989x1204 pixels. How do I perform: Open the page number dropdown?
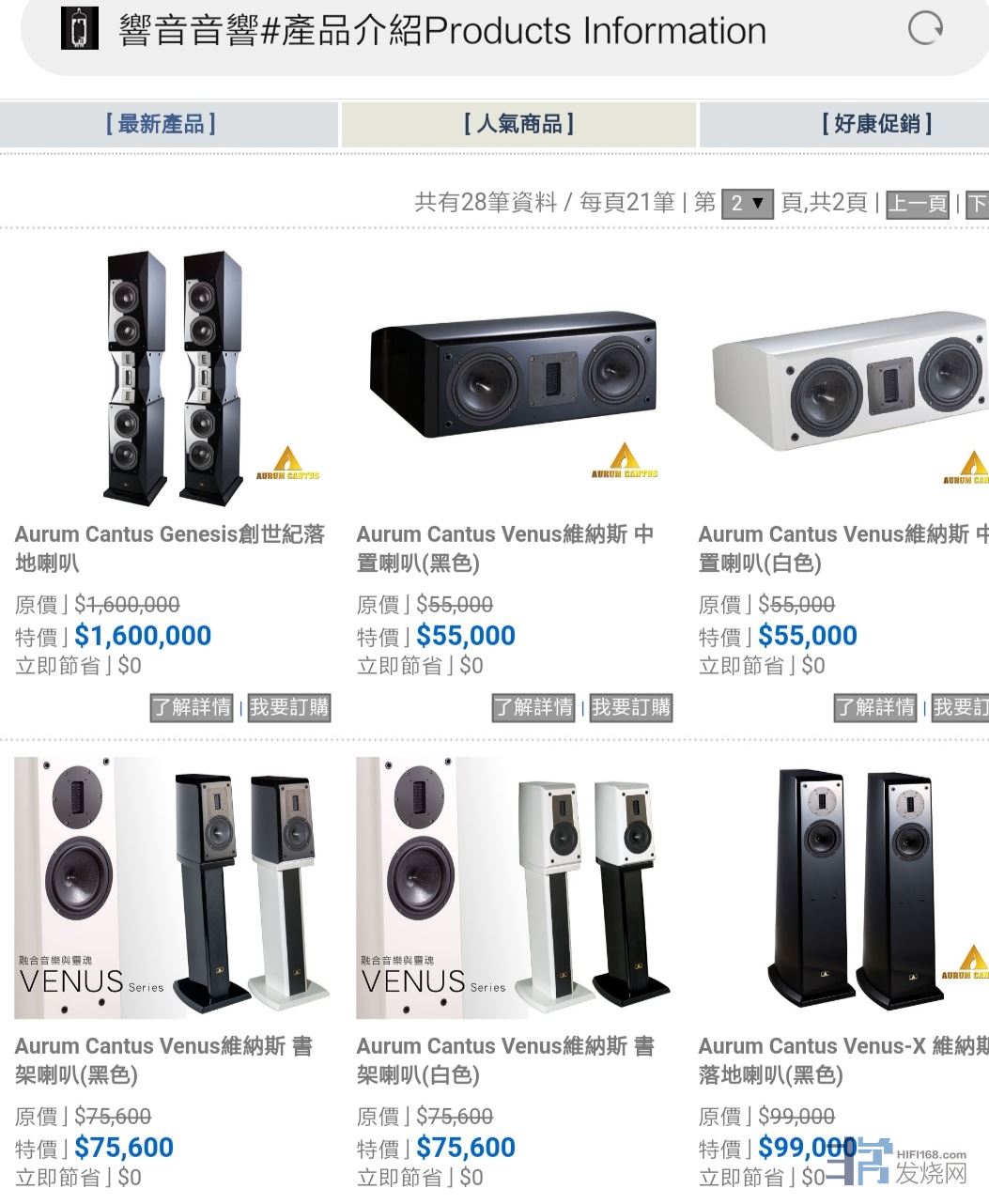click(748, 203)
